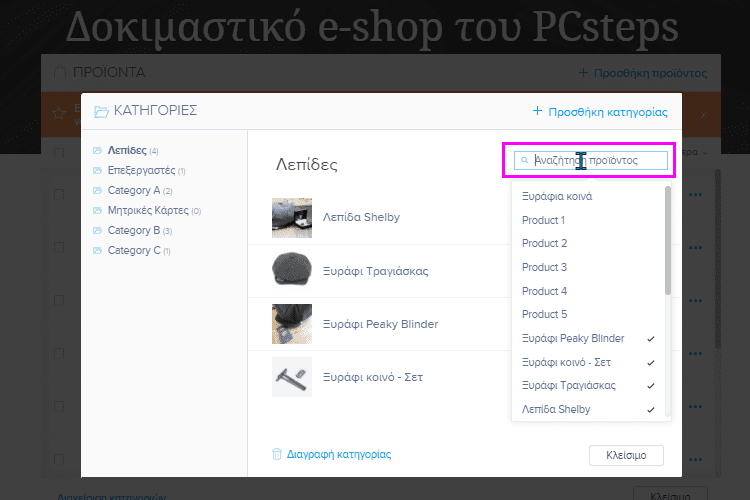750x500 pixels.
Task: Click the Διαγραφή κατηγορίας link
Action: click(x=339, y=455)
